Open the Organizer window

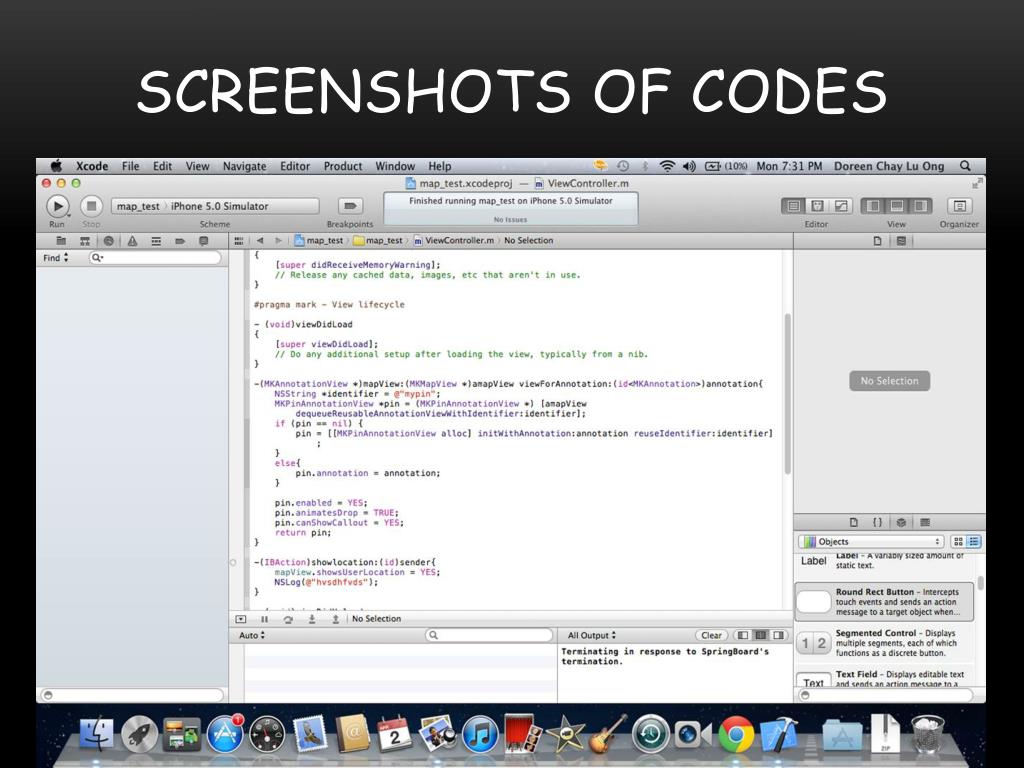coord(959,206)
